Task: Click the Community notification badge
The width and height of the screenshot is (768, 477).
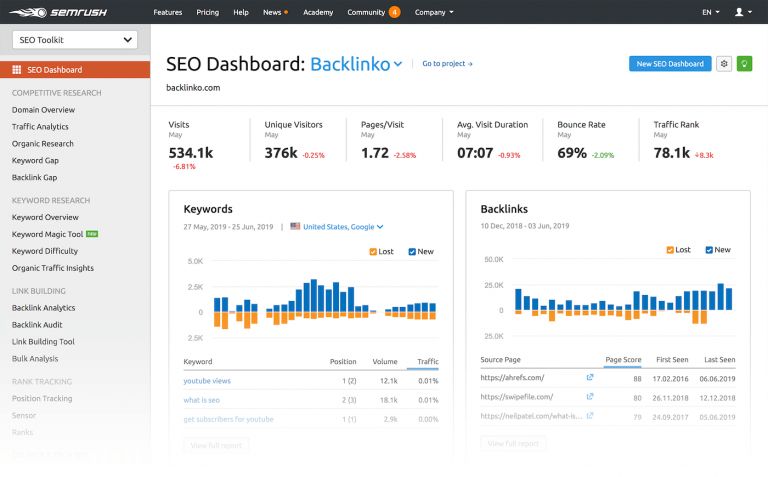Action: coord(394,12)
